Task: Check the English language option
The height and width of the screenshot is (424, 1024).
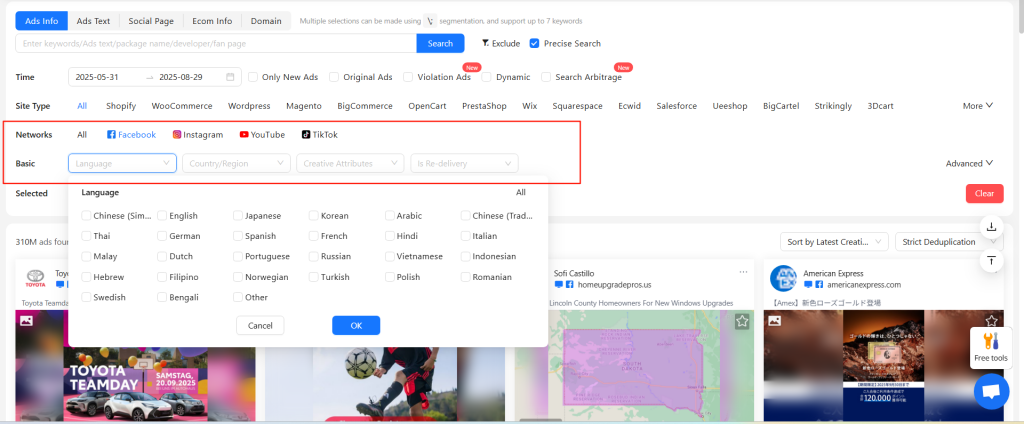Action: (162, 216)
